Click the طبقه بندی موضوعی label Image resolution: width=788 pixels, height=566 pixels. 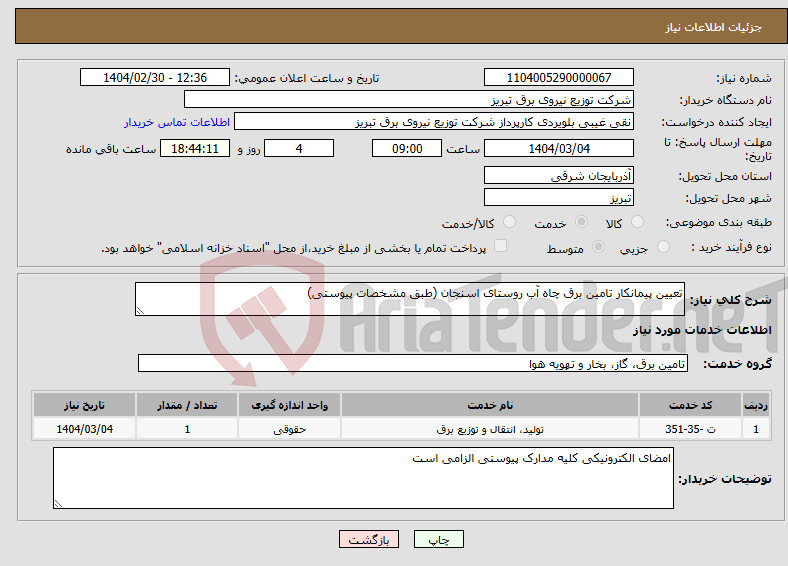pos(719,222)
